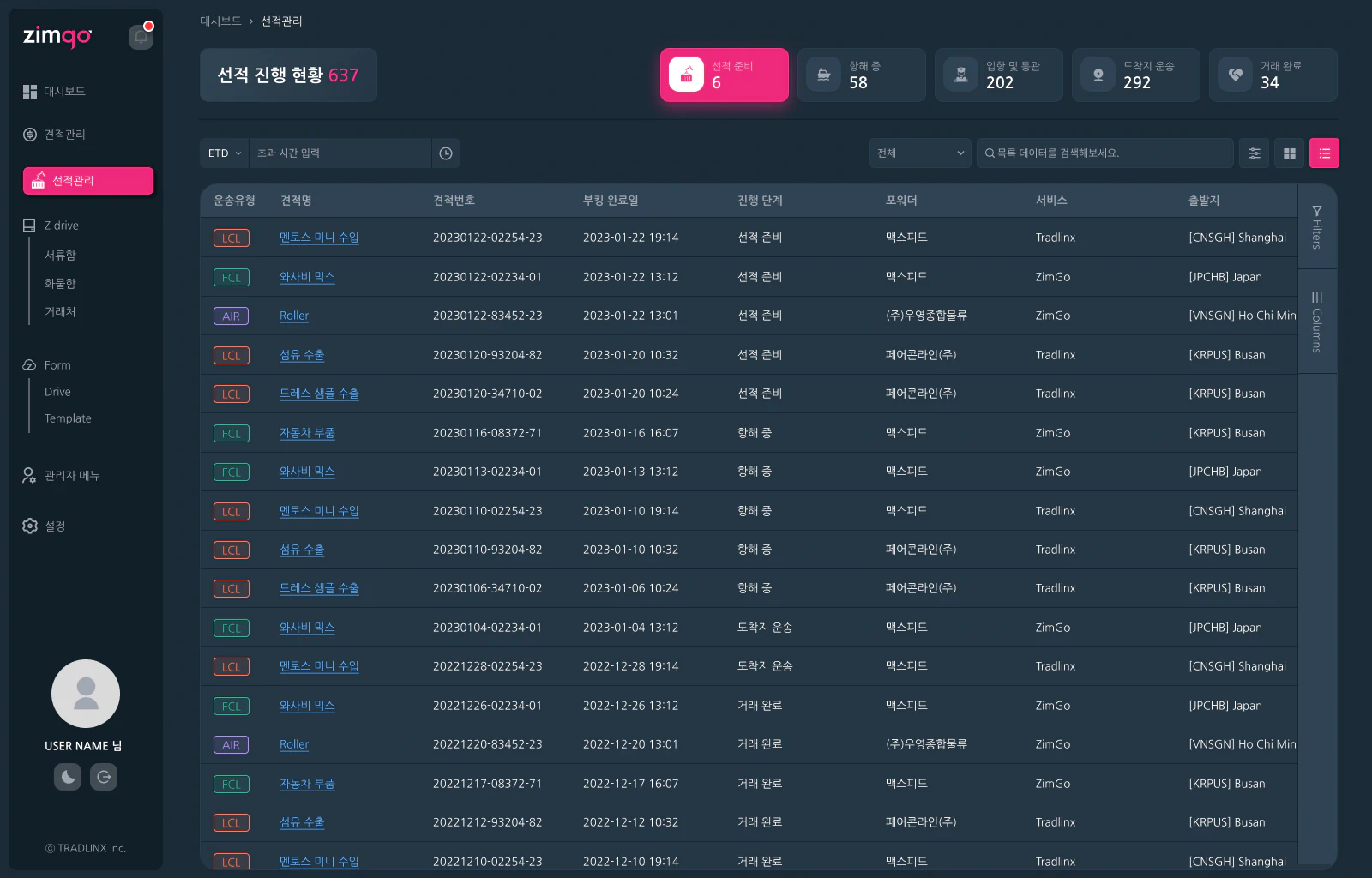Open 선적관리 in the sidebar menu
This screenshot has height=878, width=1372.
(87, 181)
